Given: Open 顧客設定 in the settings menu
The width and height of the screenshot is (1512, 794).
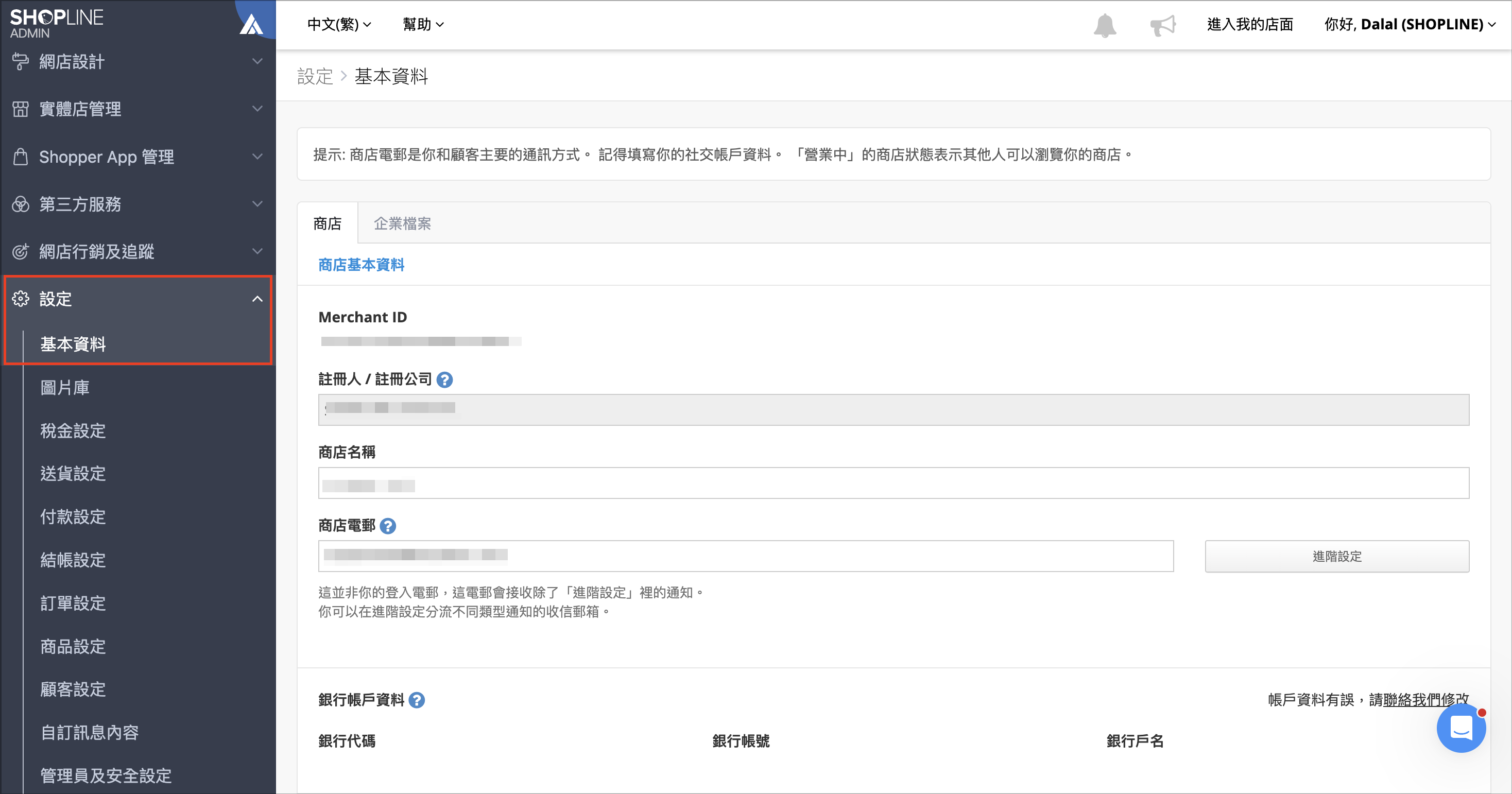Looking at the screenshot, I should point(73,689).
